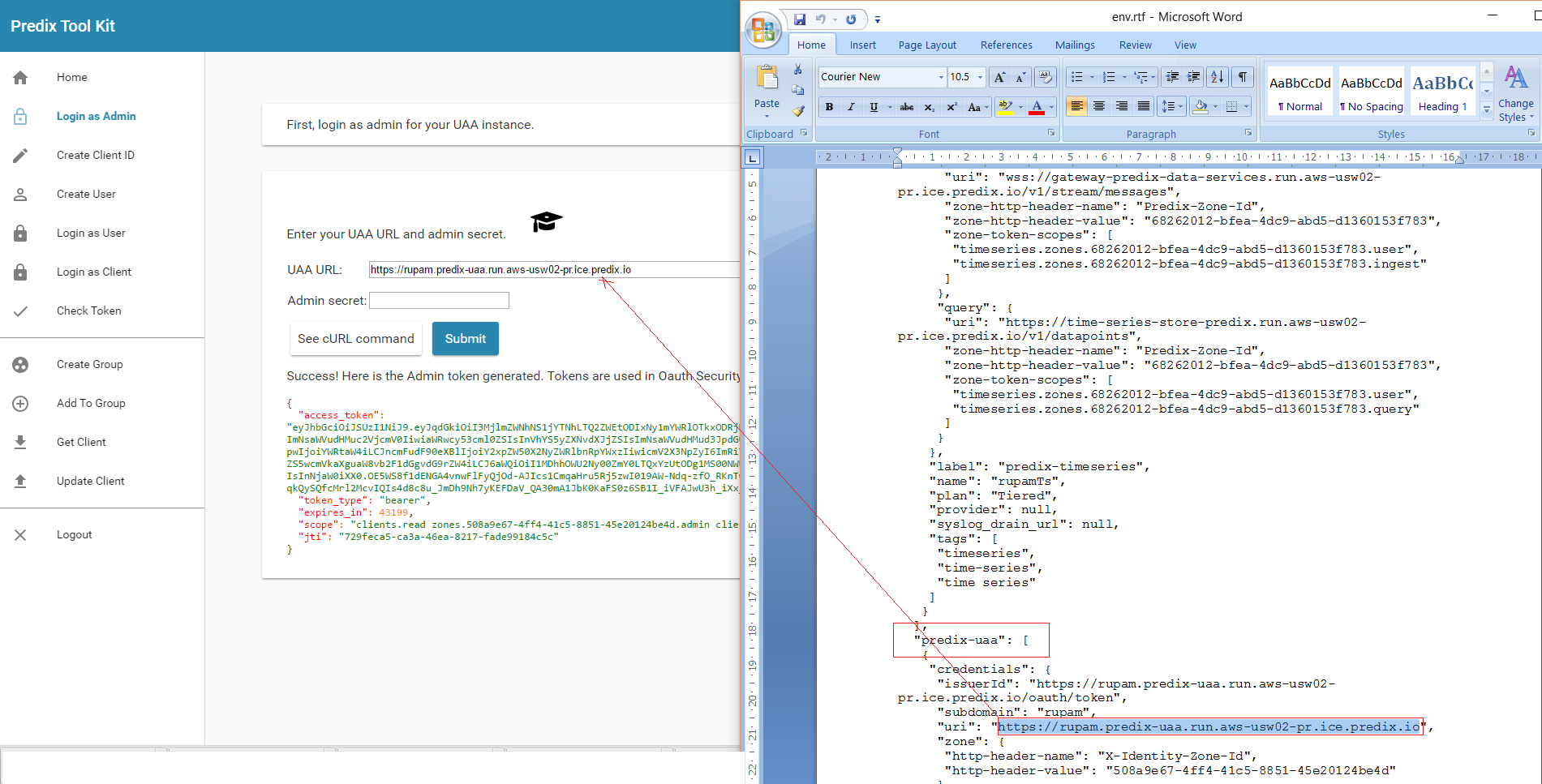Open the Mailings ribbon tab
1542x784 pixels.
1075,45
